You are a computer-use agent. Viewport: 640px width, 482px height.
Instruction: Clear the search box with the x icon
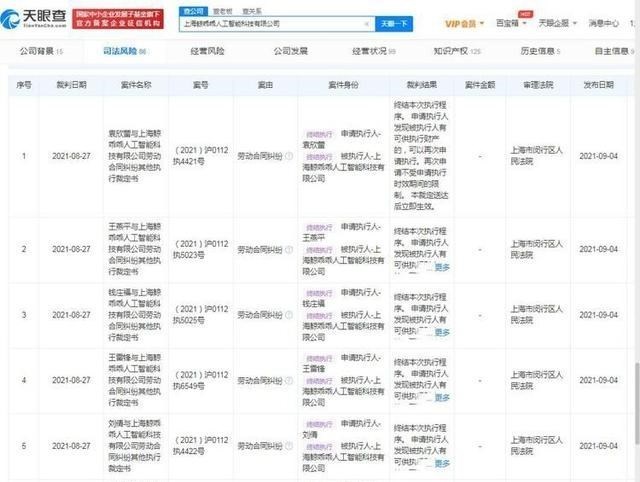[x=367, y=24]
